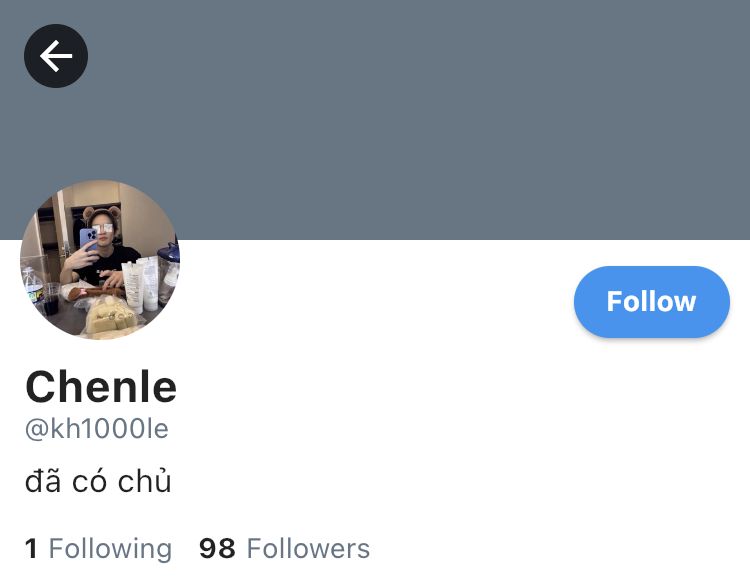The height and width of the screenshot is (587, 750).
Task: Tap the bio text đã có chủ
Action: 98,480
